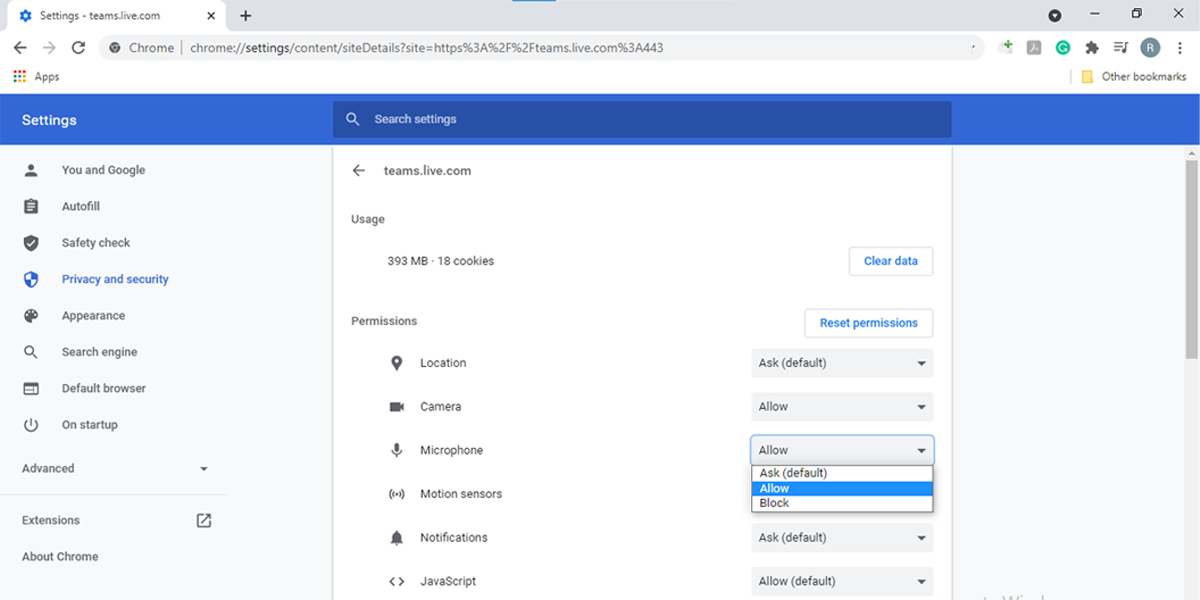
Task: Expand the Advanced section in sidebar
Action: [x=114, y=468]
